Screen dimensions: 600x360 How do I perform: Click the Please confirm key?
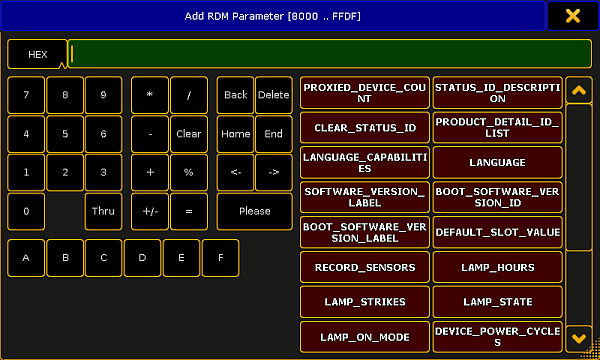coord(254,211)
